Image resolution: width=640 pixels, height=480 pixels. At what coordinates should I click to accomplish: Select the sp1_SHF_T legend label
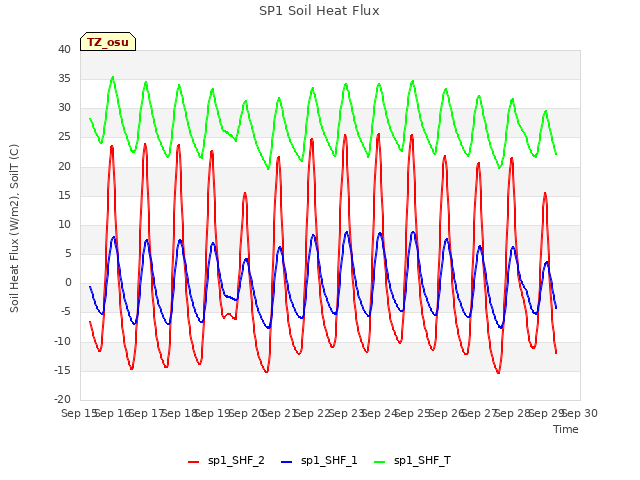coord(422,461)
